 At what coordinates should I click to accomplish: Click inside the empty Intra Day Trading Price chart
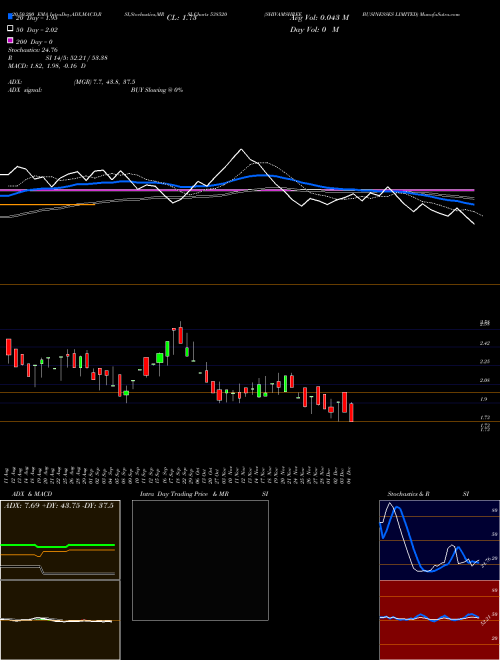click(x=200, y=560)
